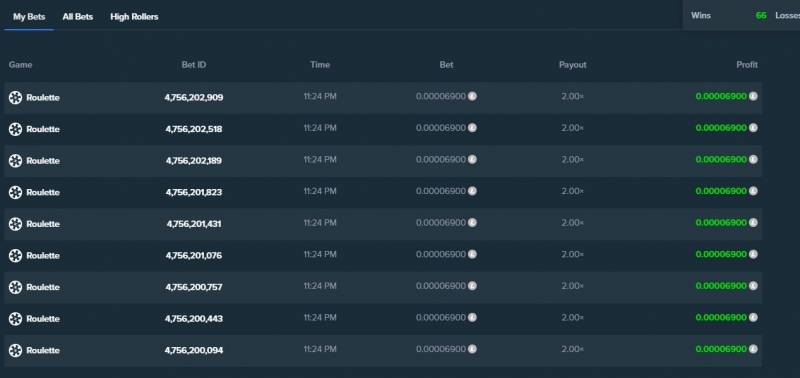Click roulette icon for bet 4,756,202,189
800x378 pixels.
coord(15,161)
